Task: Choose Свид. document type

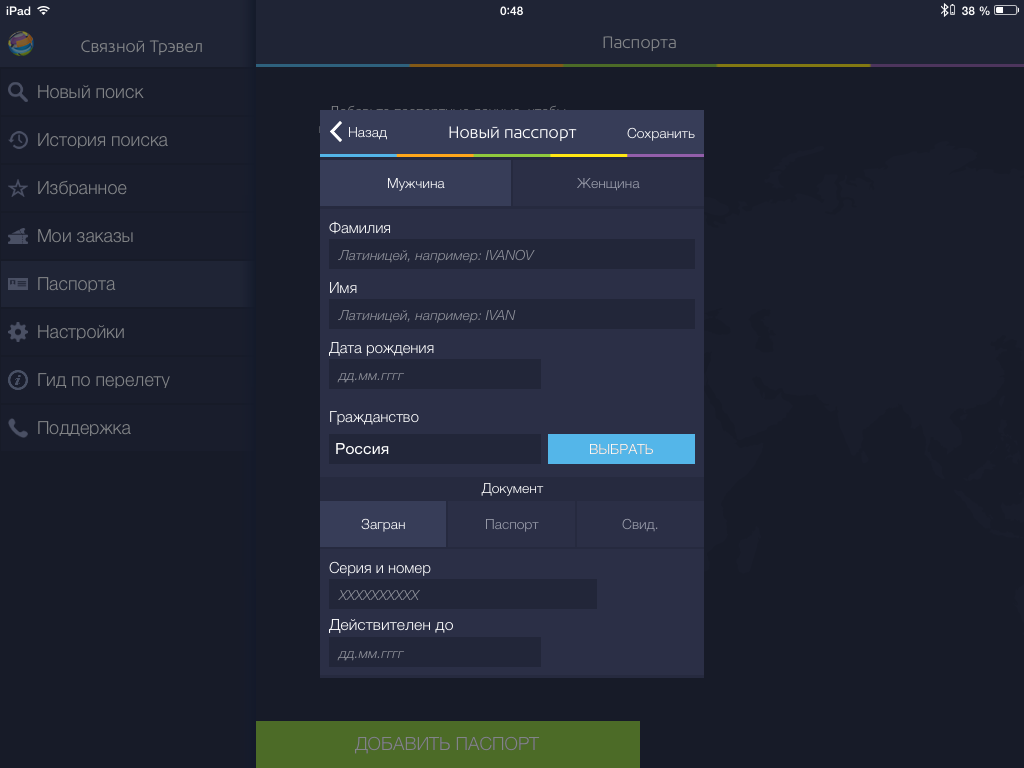Action: point(640,524)
